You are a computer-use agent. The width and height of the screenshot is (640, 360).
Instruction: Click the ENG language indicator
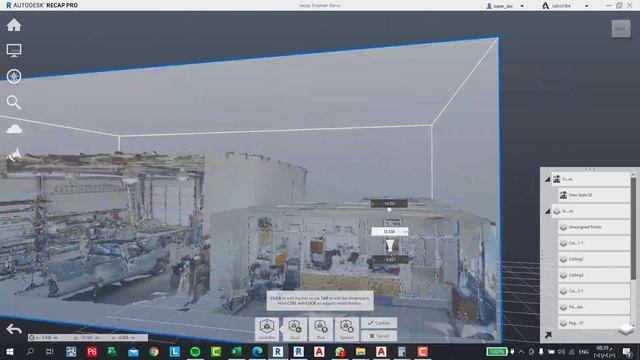pyautogui.click(x=584, y=352)
